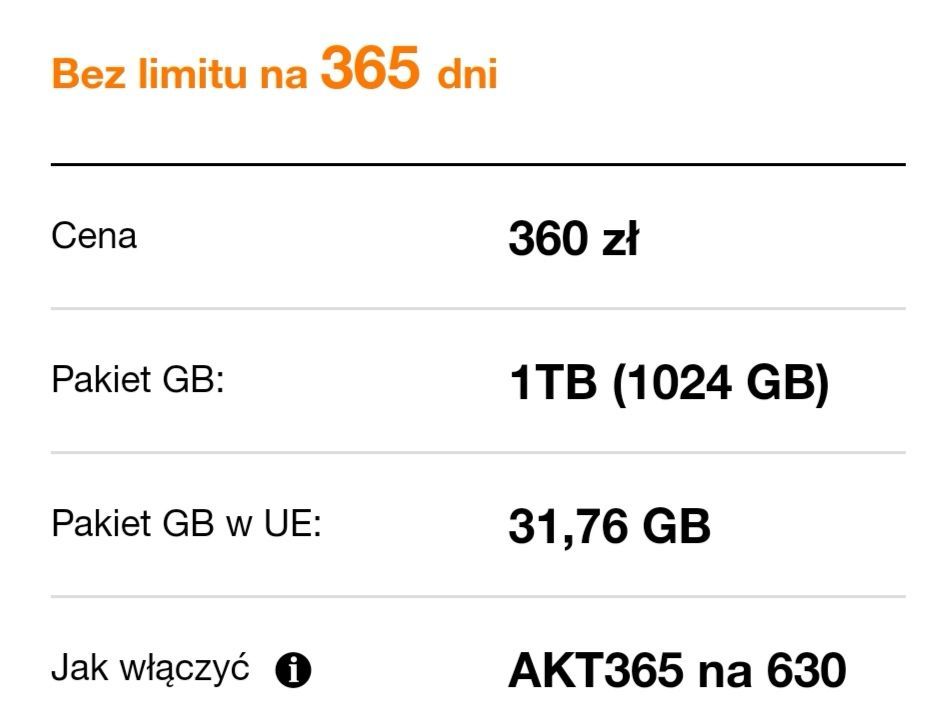The height and width of the screenshot is (711, 940).
Task: Click the 1TB data package value
Action: [553, 383]
